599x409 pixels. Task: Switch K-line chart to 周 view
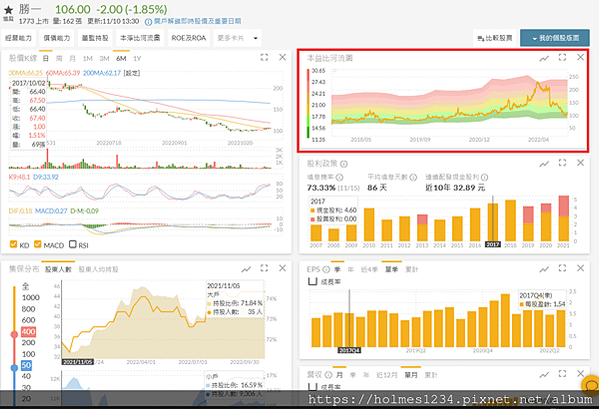pos(59,59)
